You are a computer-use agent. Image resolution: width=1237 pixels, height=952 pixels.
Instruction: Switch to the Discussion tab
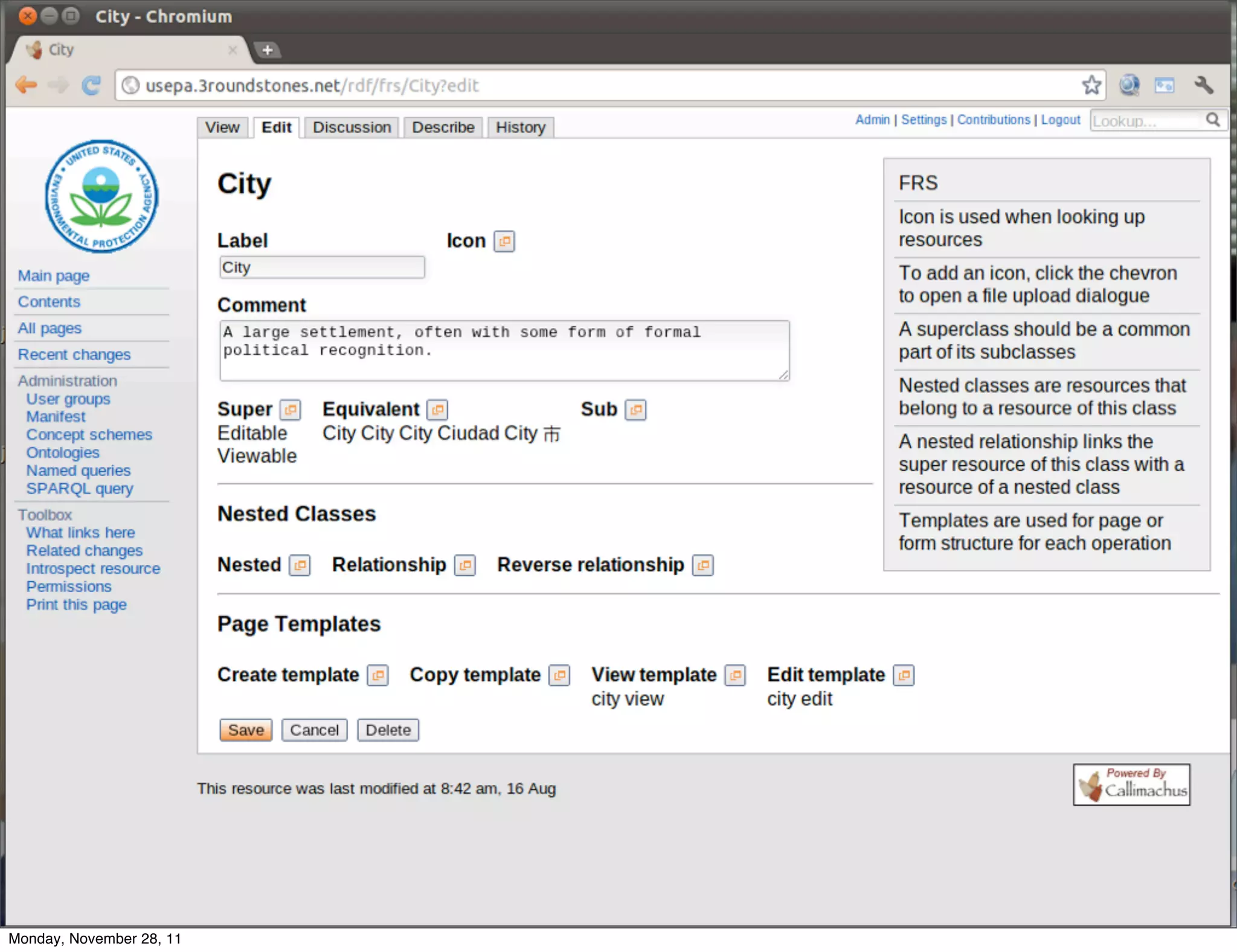(x=352, y=127)
